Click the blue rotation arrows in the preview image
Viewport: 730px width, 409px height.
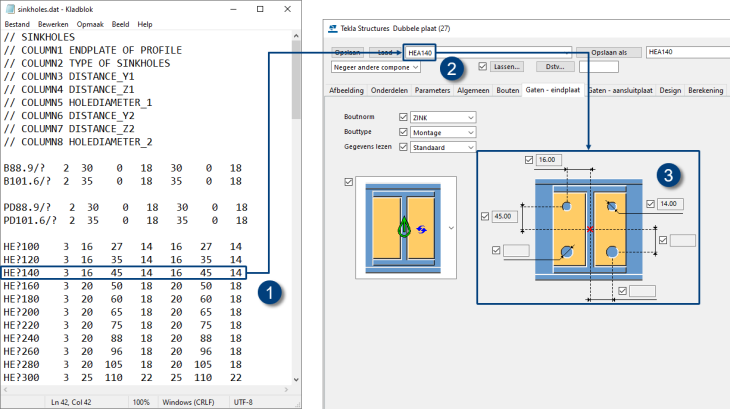[x=422, y=229]
